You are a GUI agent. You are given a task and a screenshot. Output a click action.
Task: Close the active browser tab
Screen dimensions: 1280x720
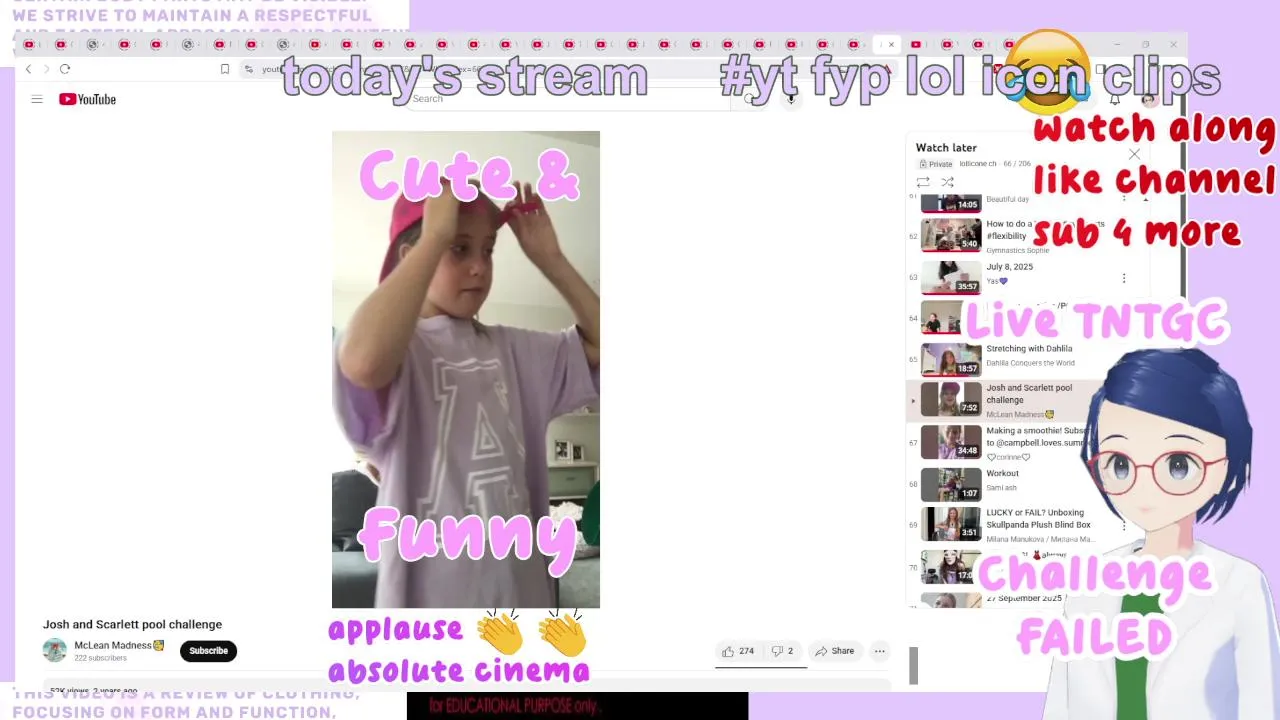click(891, 44)
